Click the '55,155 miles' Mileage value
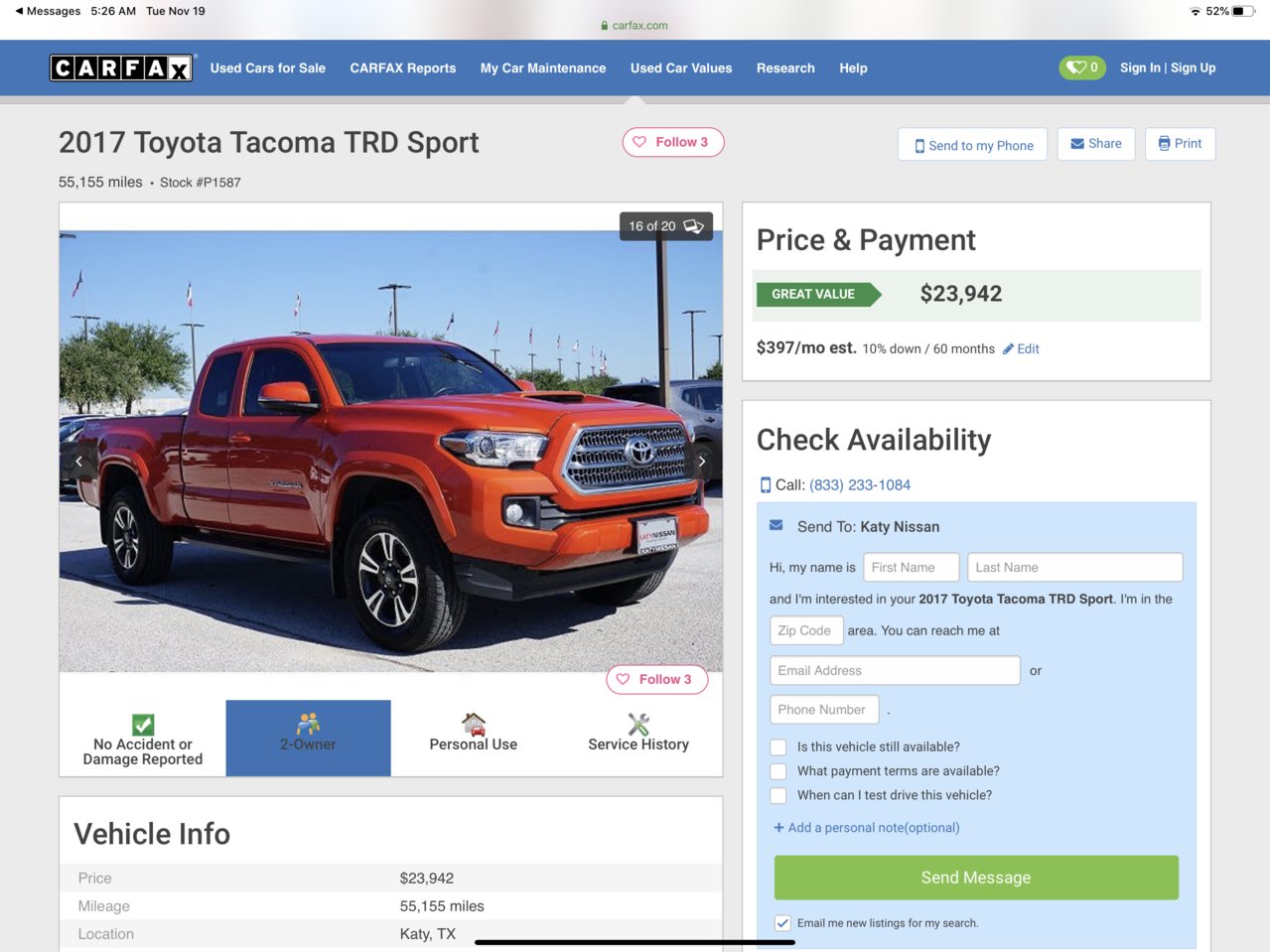Image resolution: width=1270 pixels, height=952 pixels. pos(442,906)
